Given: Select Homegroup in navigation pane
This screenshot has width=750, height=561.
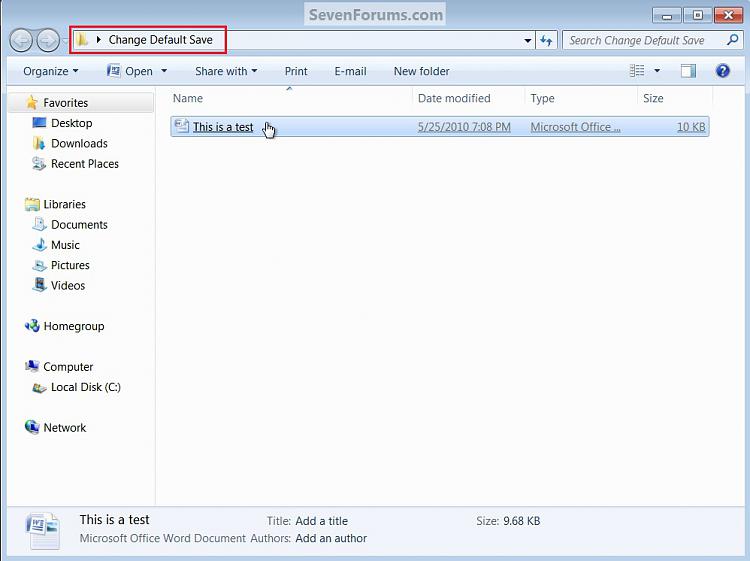Looking at the screenshot, I should click(74, 326).
